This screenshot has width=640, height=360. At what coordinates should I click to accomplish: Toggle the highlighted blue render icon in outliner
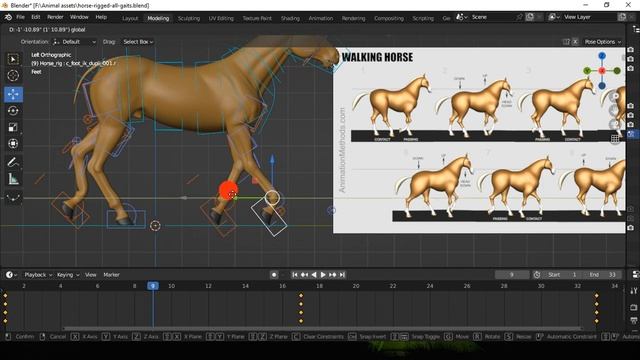(632, 134)
